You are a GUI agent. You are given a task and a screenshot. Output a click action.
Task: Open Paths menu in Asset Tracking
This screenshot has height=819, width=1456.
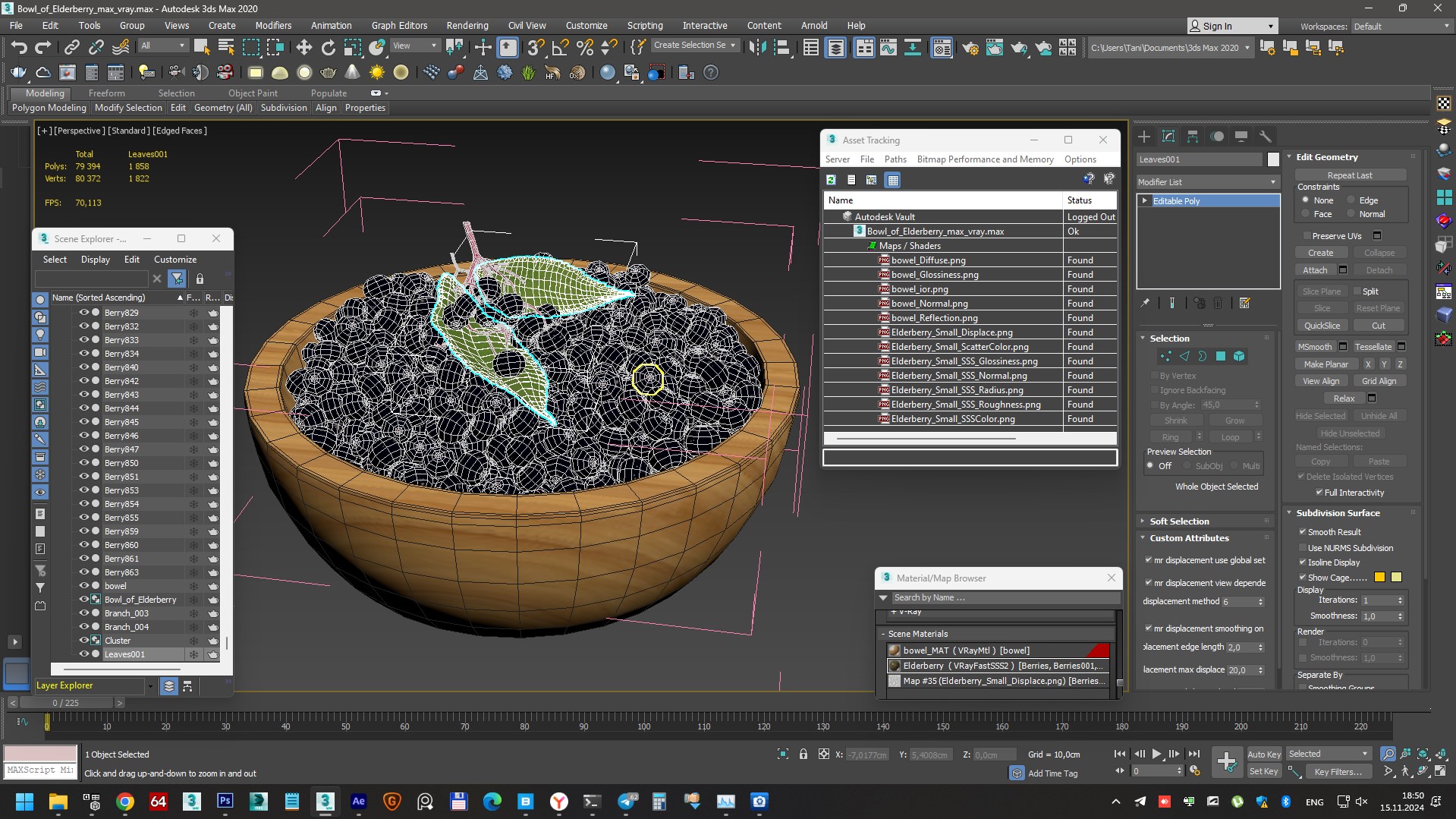click(x=895, y=159)
